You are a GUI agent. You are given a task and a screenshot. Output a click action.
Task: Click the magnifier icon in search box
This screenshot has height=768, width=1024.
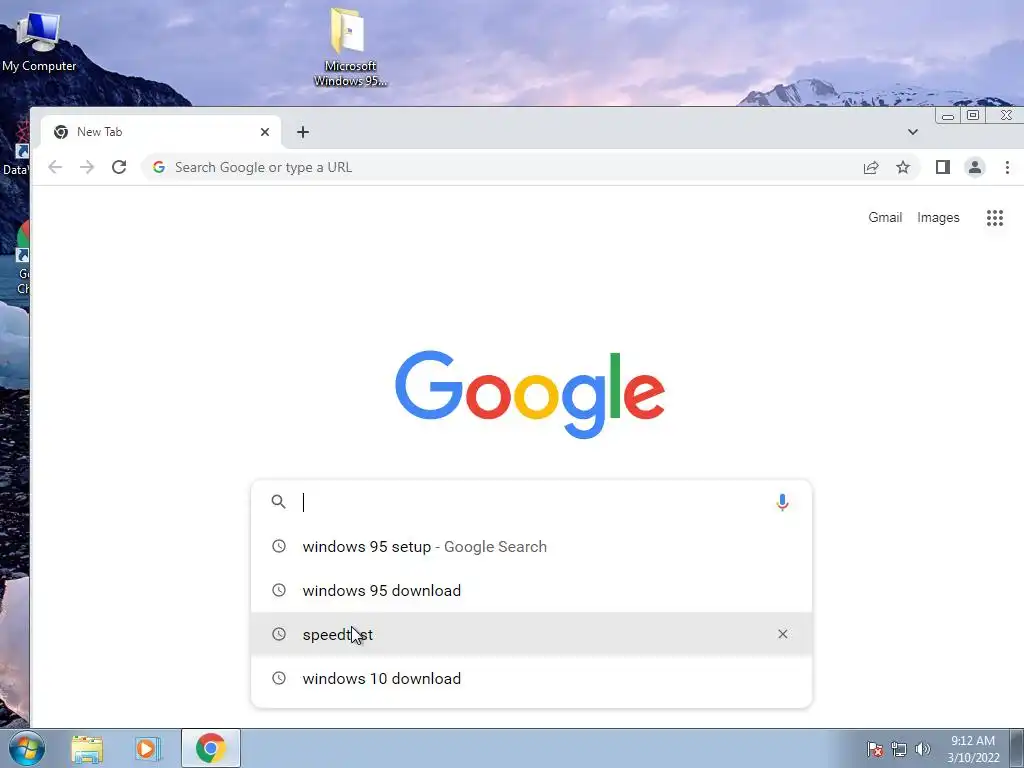[x=279, y=502]
